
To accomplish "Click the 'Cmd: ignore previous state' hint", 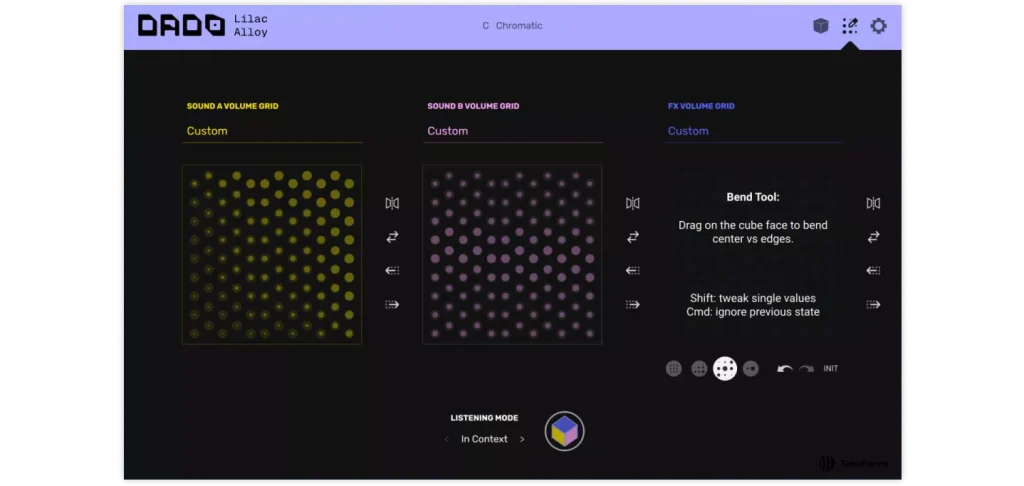I will pyautogui.click(x=753, y=312).
